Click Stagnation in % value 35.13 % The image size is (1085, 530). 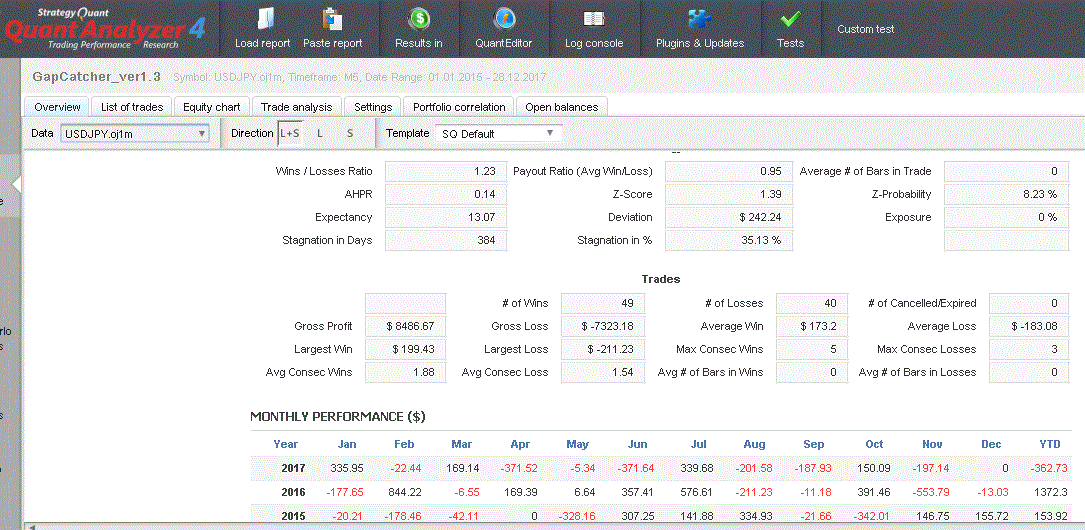[729, 240]
